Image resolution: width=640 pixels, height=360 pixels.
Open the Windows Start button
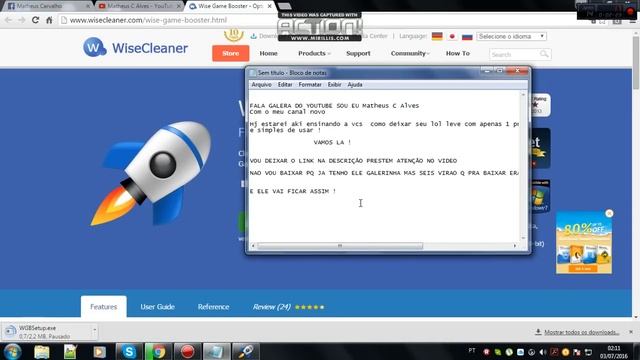(13, 352)
